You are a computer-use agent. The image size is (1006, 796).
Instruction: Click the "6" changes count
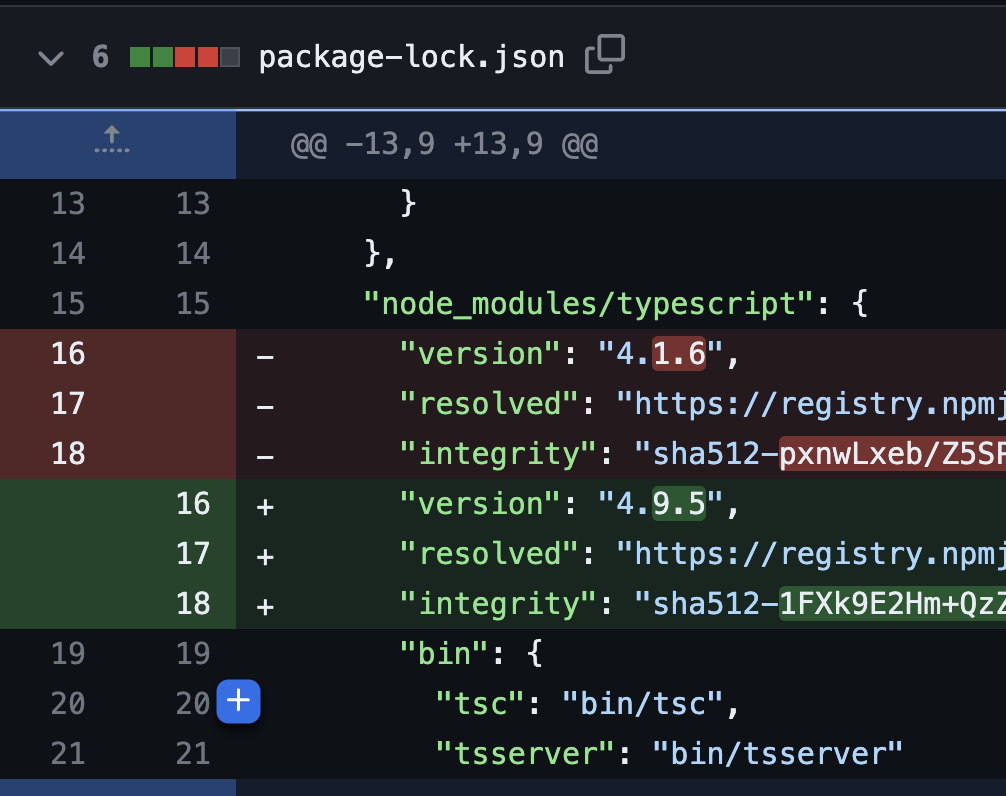[100, 57]
